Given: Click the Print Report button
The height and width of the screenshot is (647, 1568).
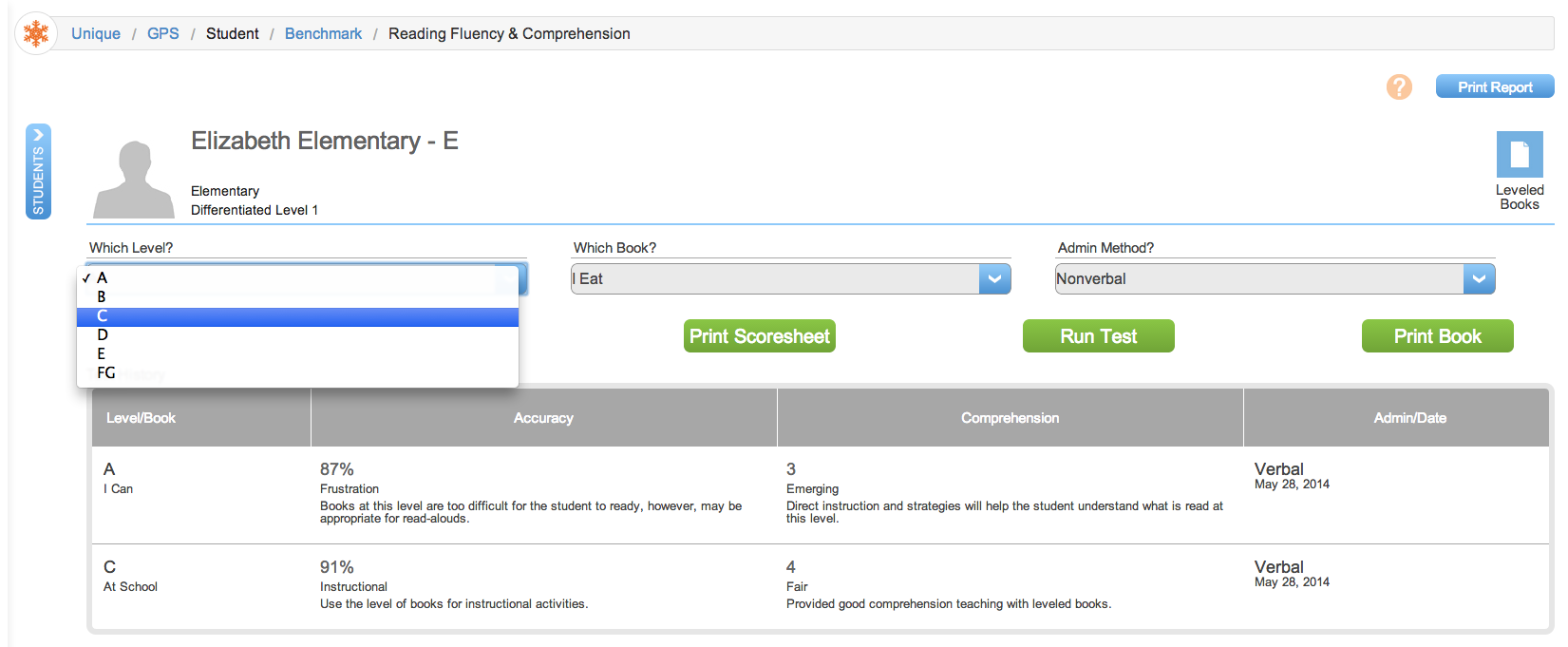Looking at the screenshot, I should click(x=1494, y=87).
